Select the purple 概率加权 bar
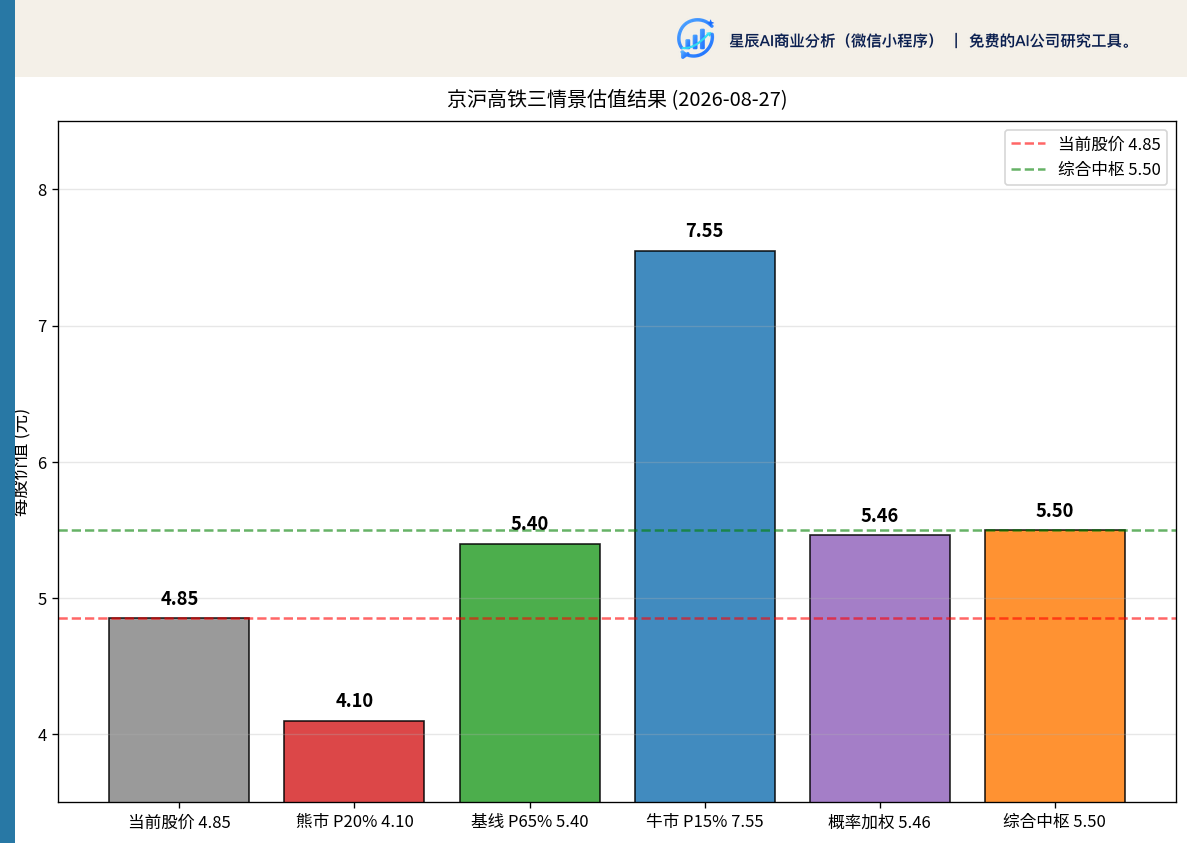 880,668
